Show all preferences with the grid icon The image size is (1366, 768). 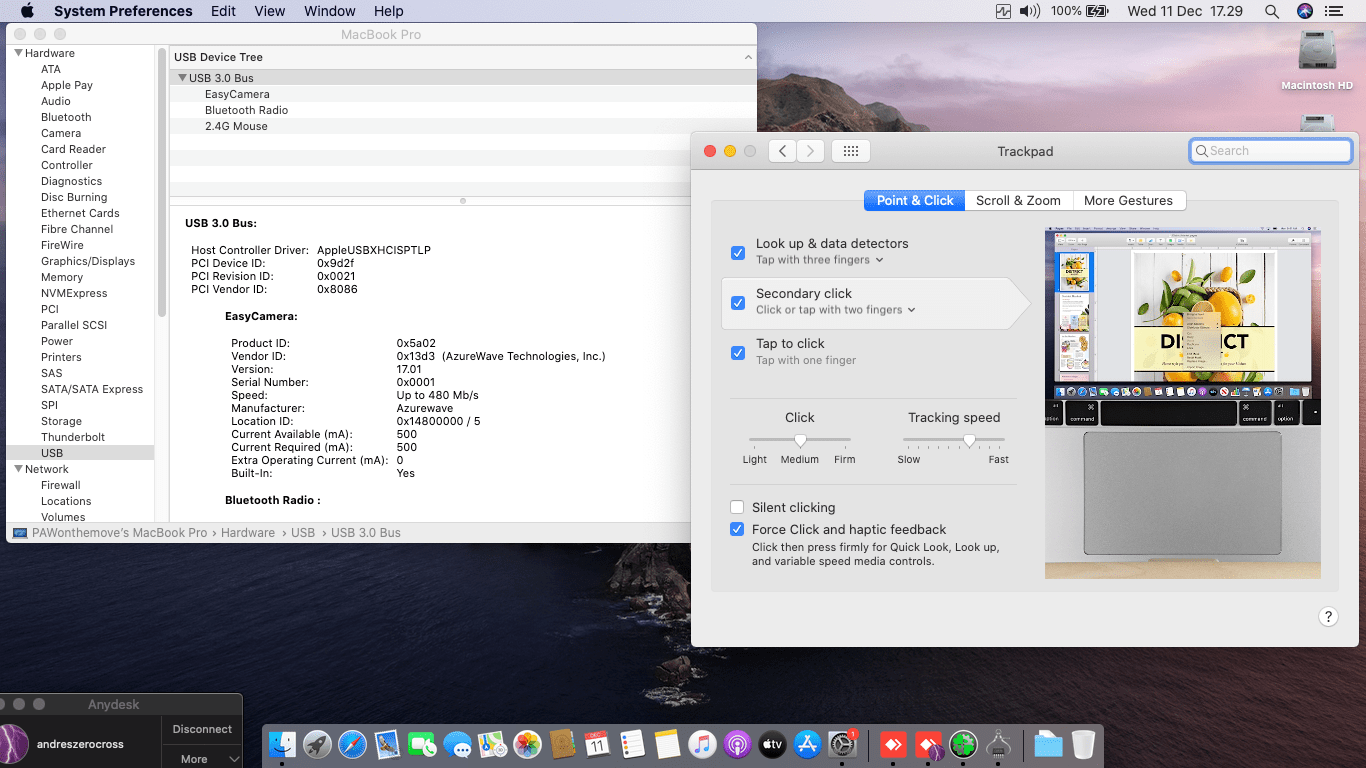[x=850, y=151]
